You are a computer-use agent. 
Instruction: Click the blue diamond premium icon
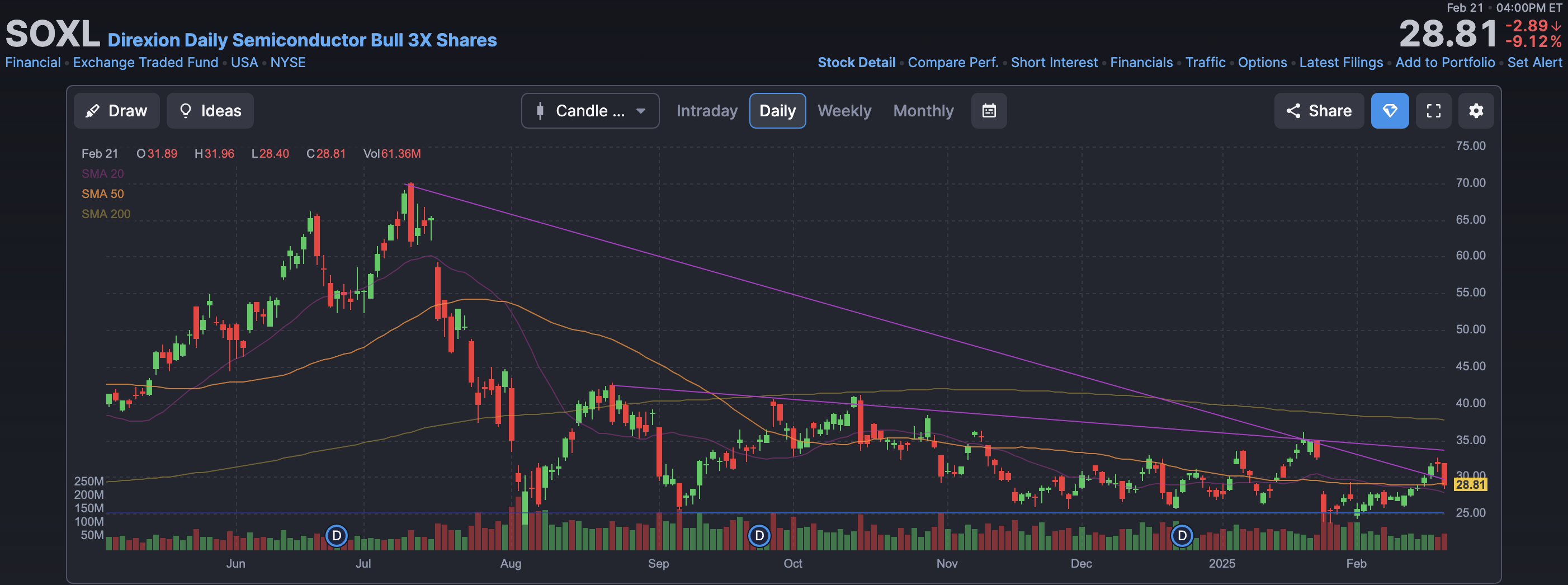(1390, 111)
